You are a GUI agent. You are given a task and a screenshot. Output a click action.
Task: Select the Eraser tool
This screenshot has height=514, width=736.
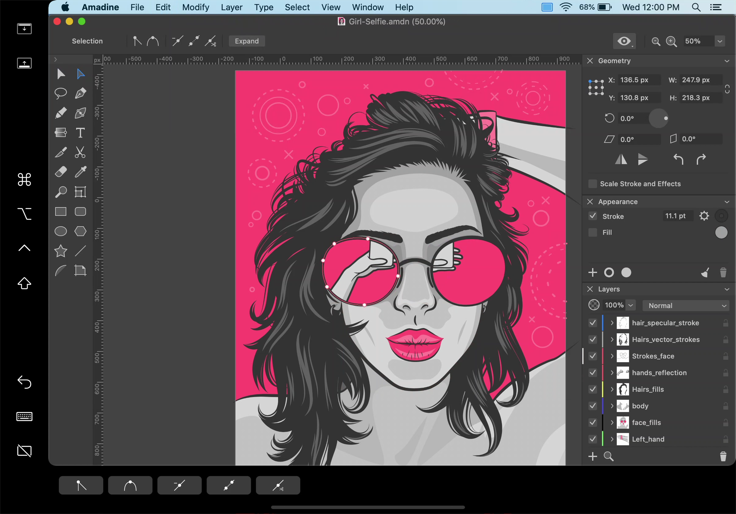[61, 172]
